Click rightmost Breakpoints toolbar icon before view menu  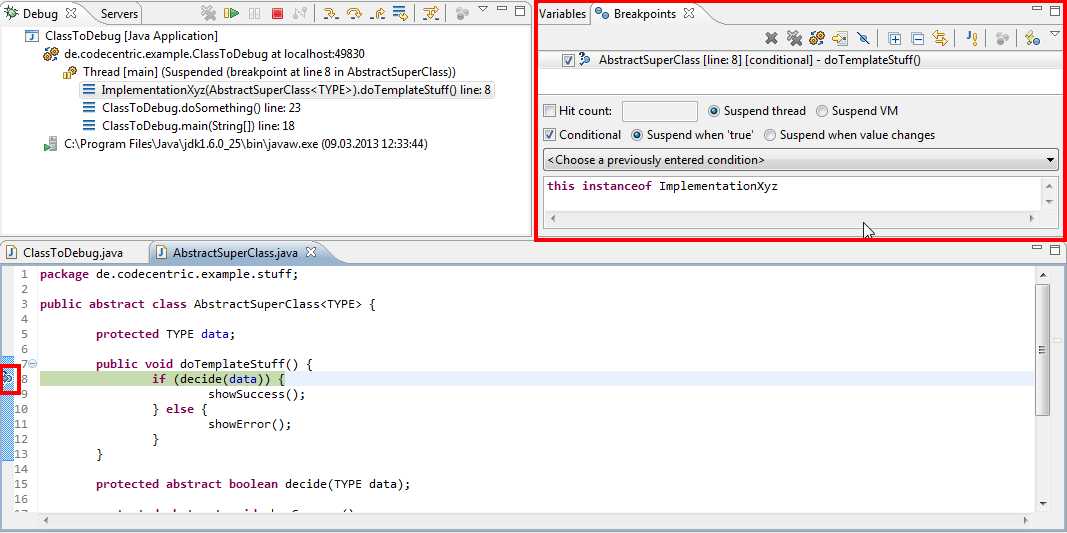[1032, 38]
